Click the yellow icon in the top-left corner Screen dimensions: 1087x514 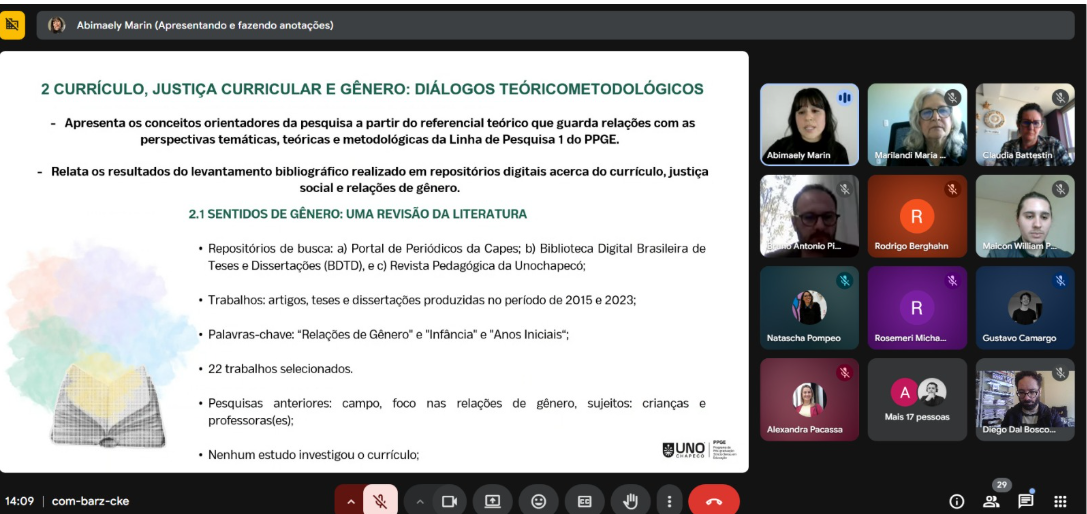13,25
